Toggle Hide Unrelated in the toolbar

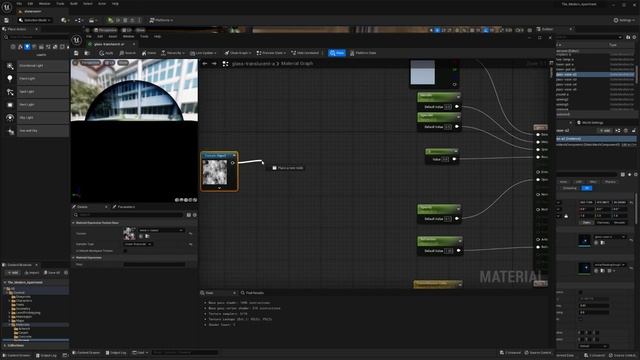[x=305, y=53]
